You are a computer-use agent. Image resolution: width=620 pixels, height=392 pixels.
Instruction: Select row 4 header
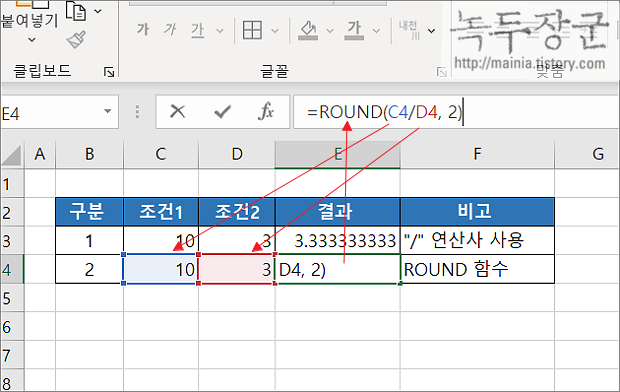click(x=12, y=269)
